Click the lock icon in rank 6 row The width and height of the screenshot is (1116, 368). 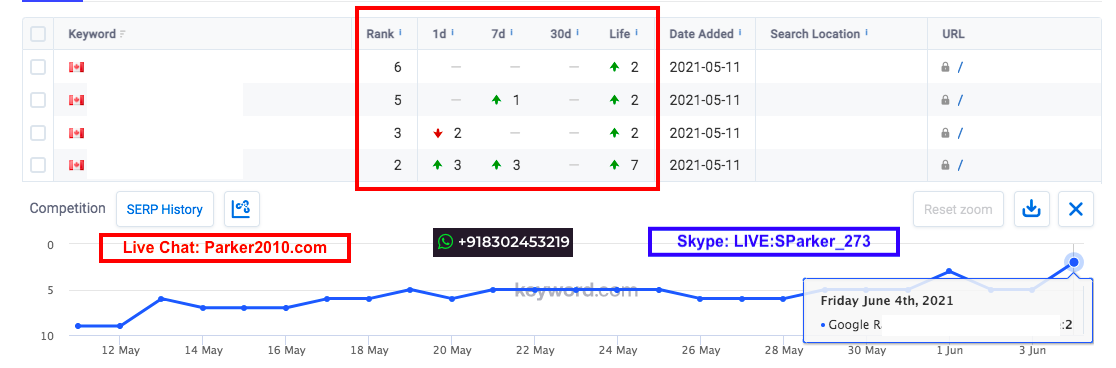[945, 68]
